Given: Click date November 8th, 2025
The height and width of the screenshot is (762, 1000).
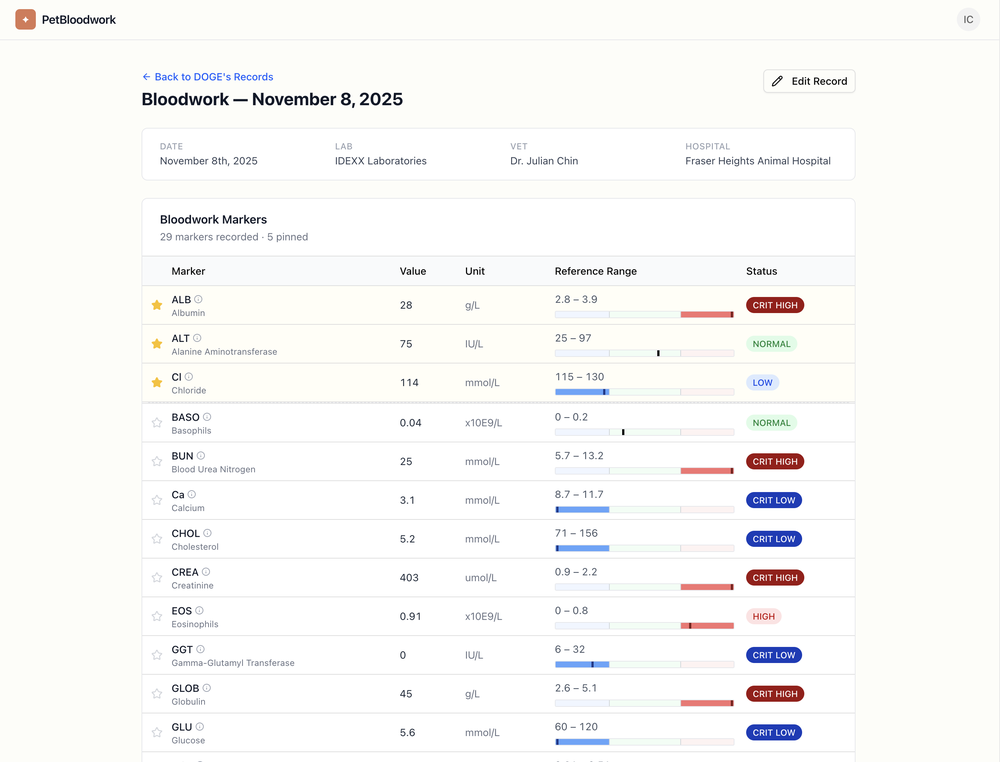Looking at the screenshot, I should coord(209,161).
